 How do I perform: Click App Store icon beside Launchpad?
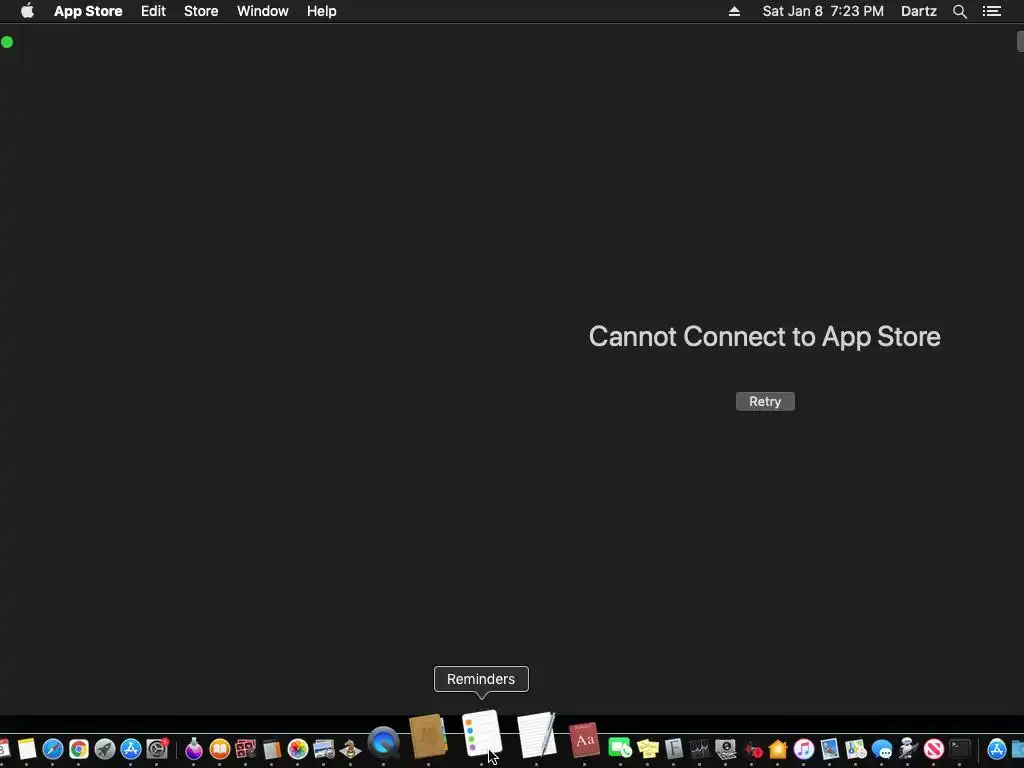coord(131,749)
